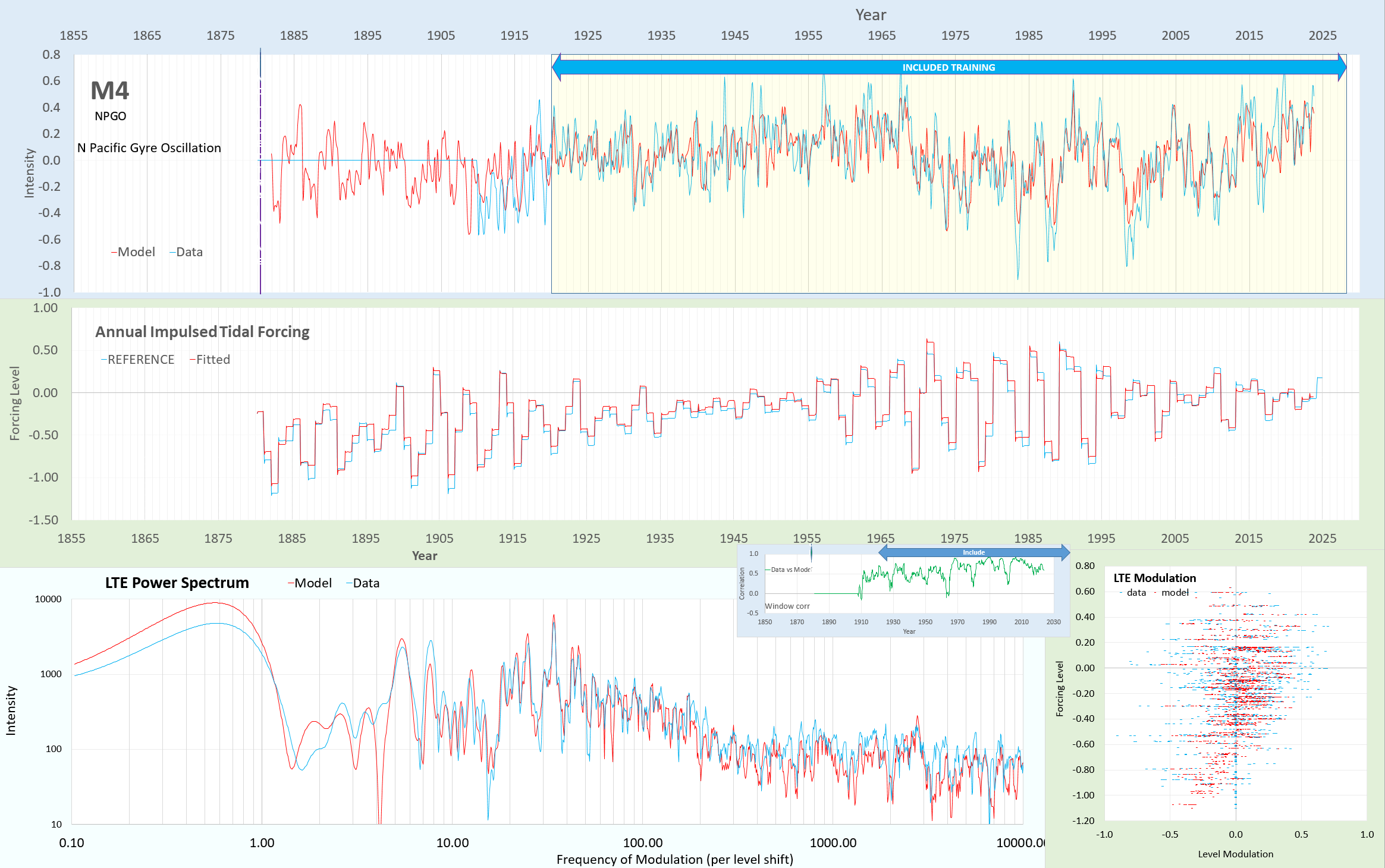This screenshot has height=868, width=1385.
Task: Click the blue Data legend entry under M4
Action: (x=187, y=252)
